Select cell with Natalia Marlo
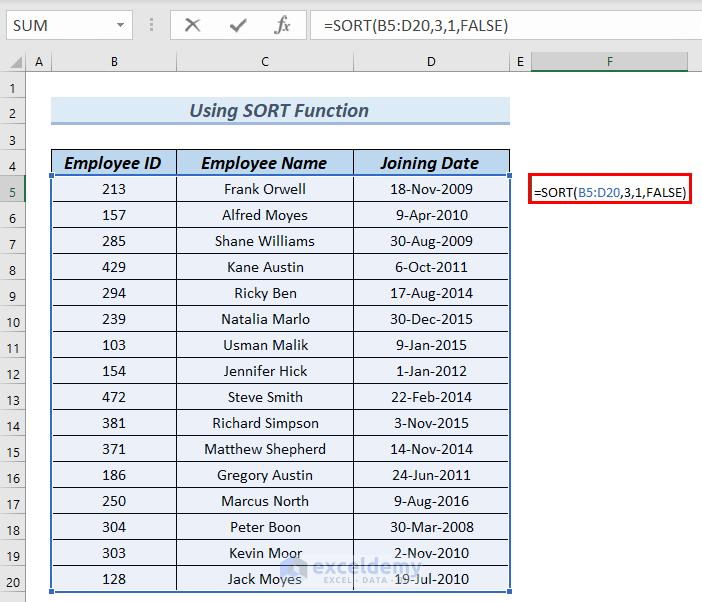702x602 pixels. (x=265, y=319)
